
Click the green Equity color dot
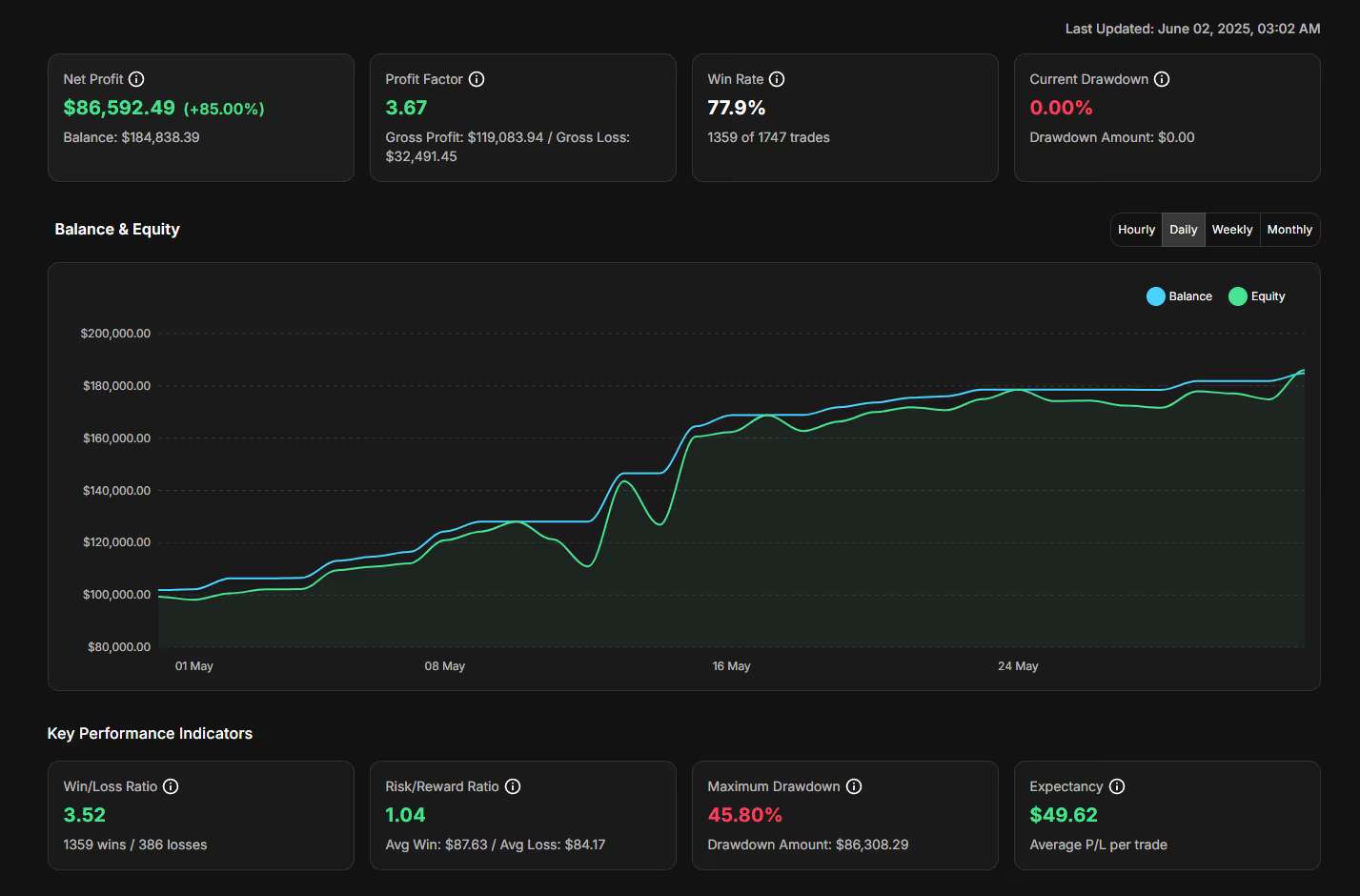pos(1238,296)
